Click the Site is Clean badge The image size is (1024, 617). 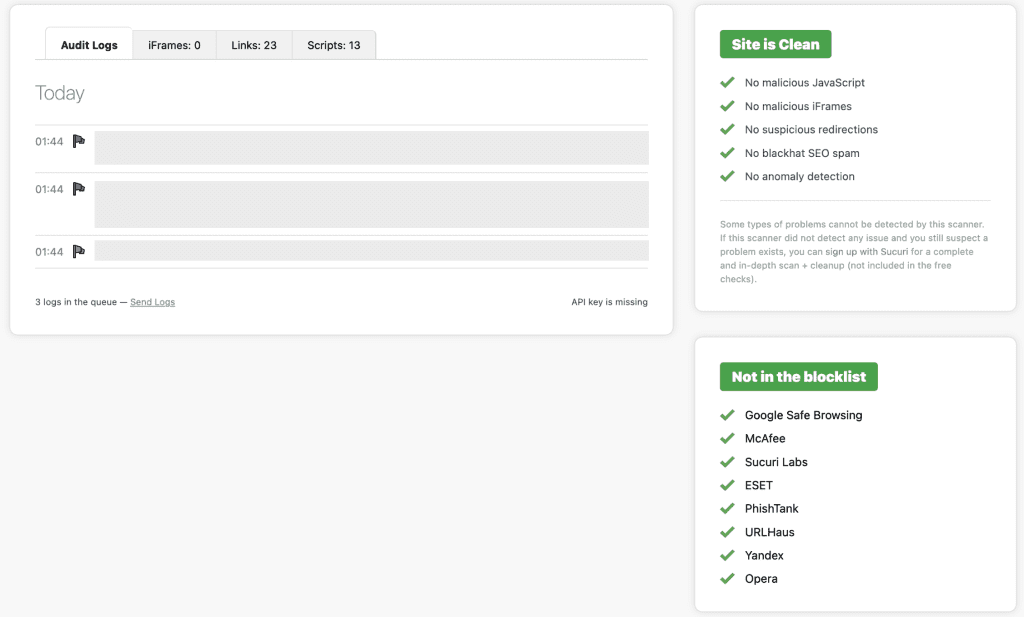click(775, 44)
